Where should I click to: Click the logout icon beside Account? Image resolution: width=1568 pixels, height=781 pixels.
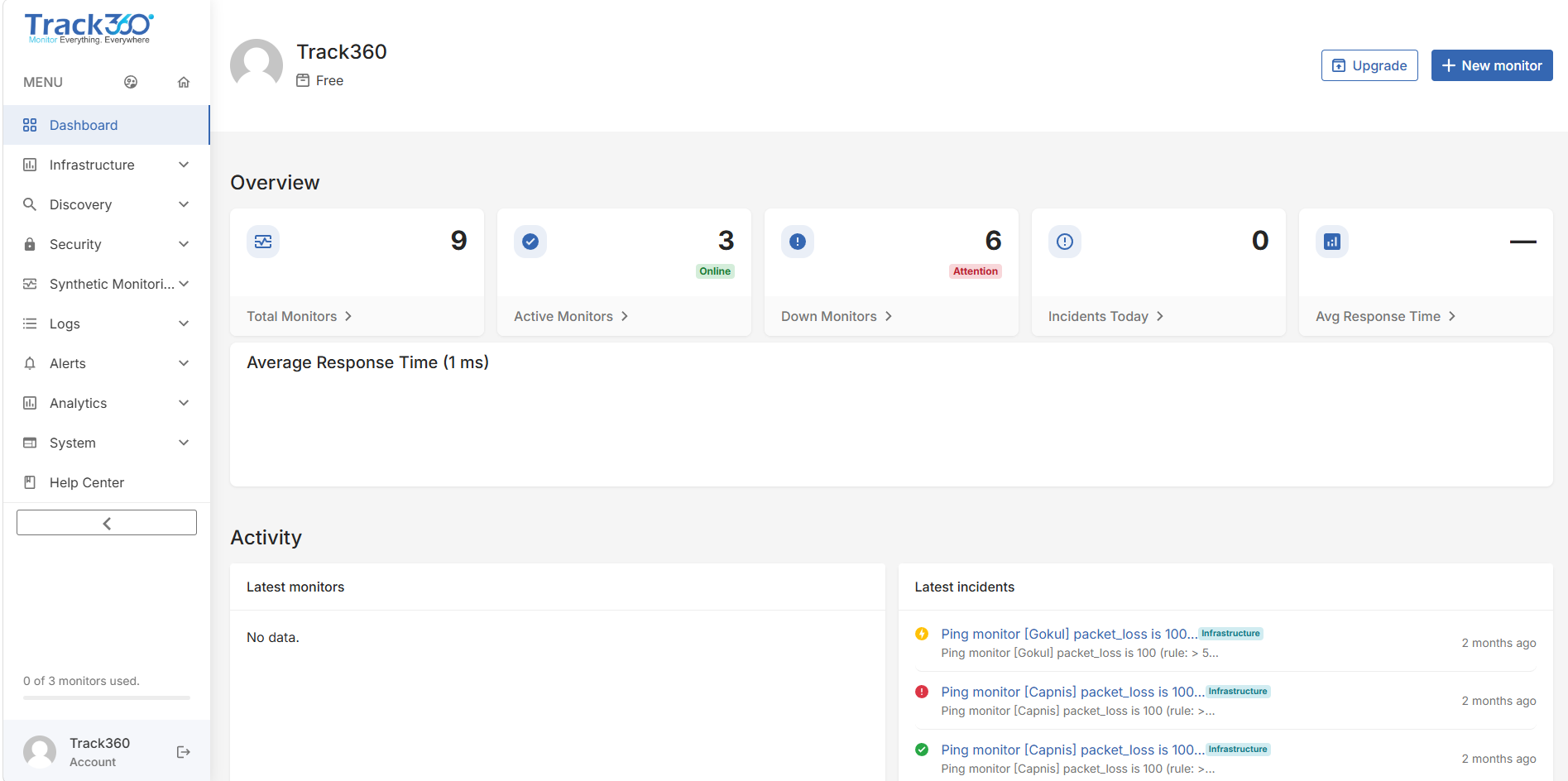(x=184, y=752)
